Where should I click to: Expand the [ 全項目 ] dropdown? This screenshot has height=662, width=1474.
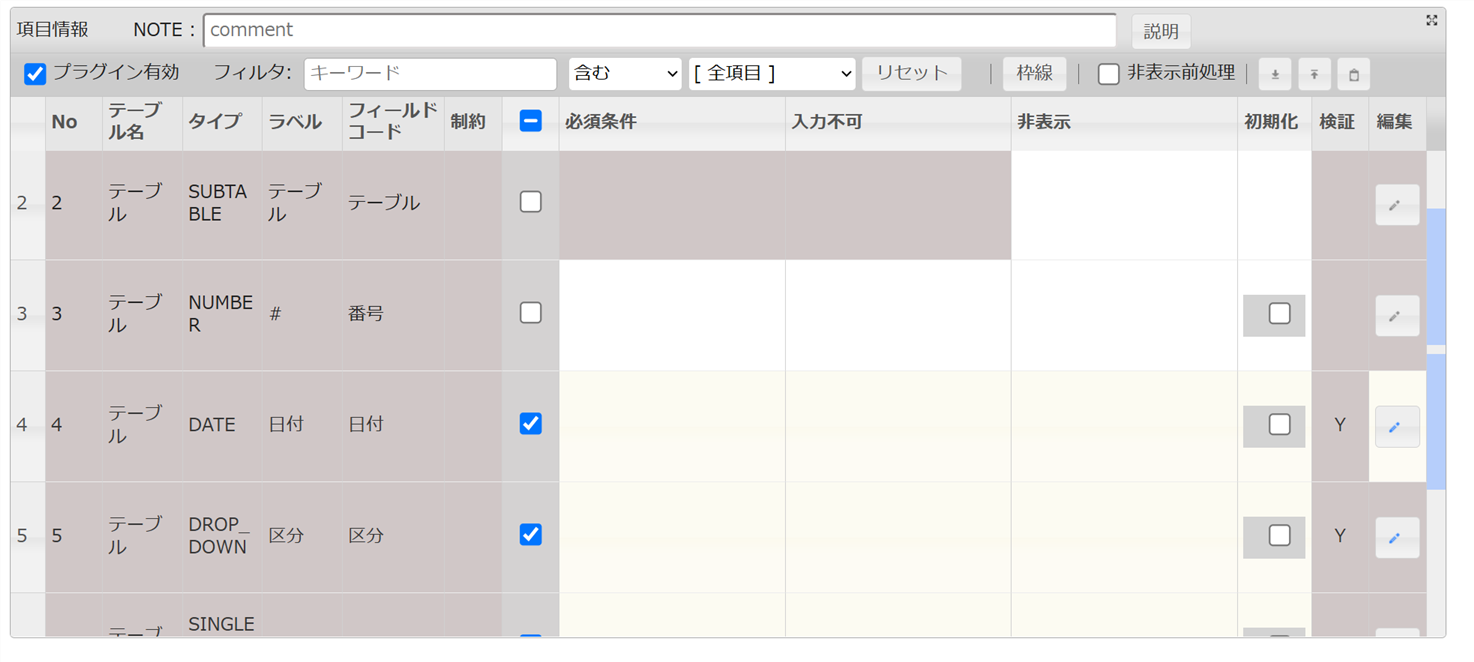tap(772, 74)
